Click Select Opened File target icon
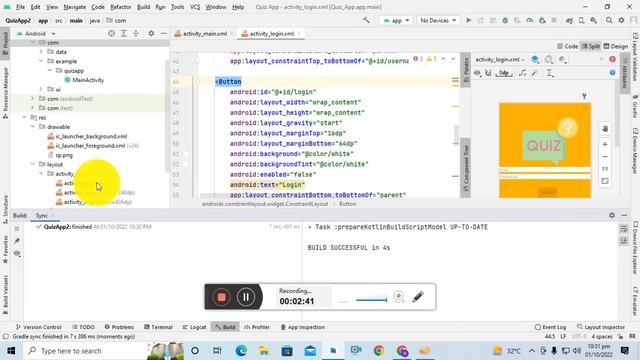Image resolution: width=640 pixels, height=360 pixels. pos(111,33)
